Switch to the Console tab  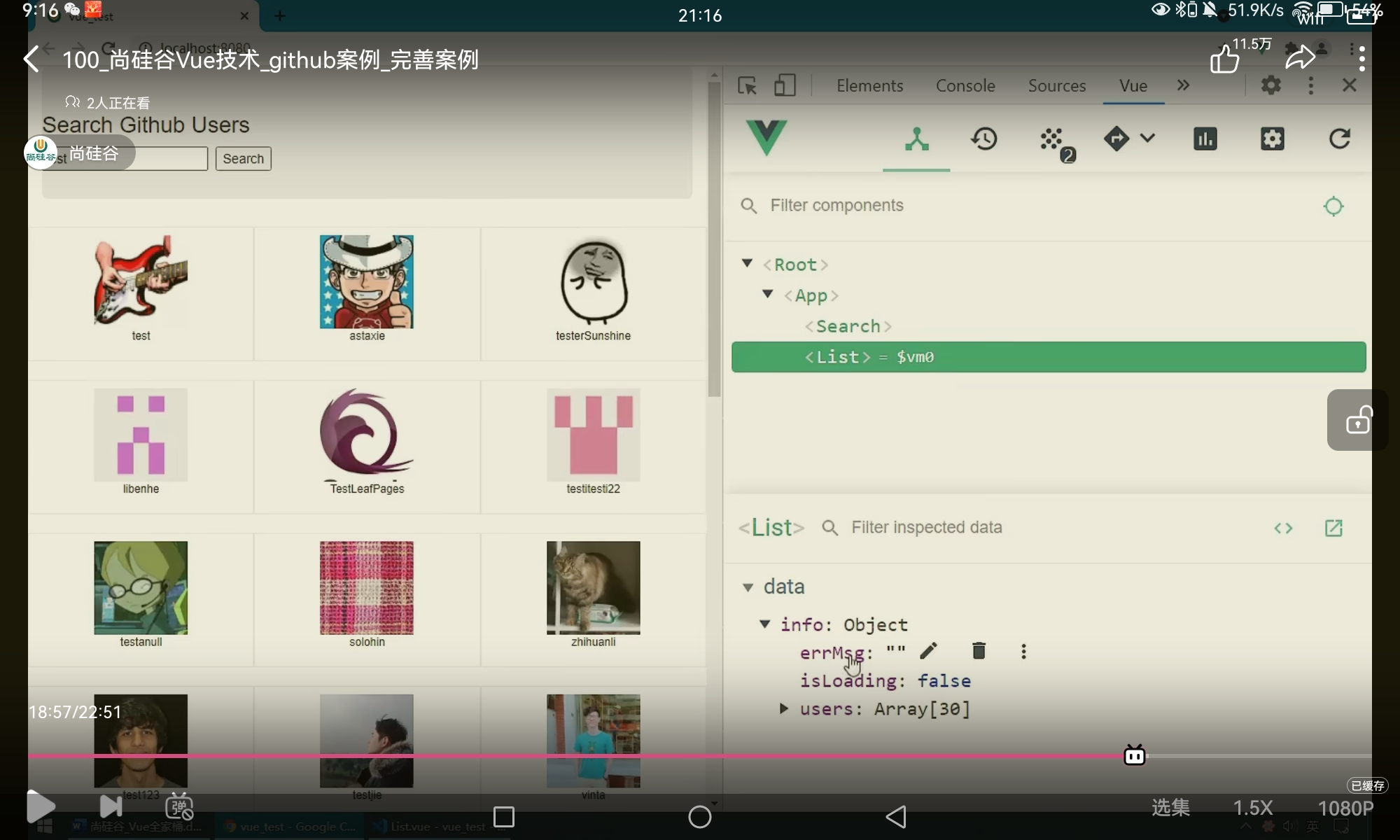point(965,85)
